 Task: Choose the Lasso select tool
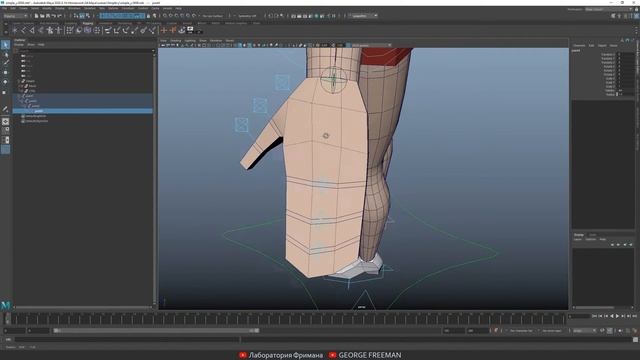coord(5,54)
